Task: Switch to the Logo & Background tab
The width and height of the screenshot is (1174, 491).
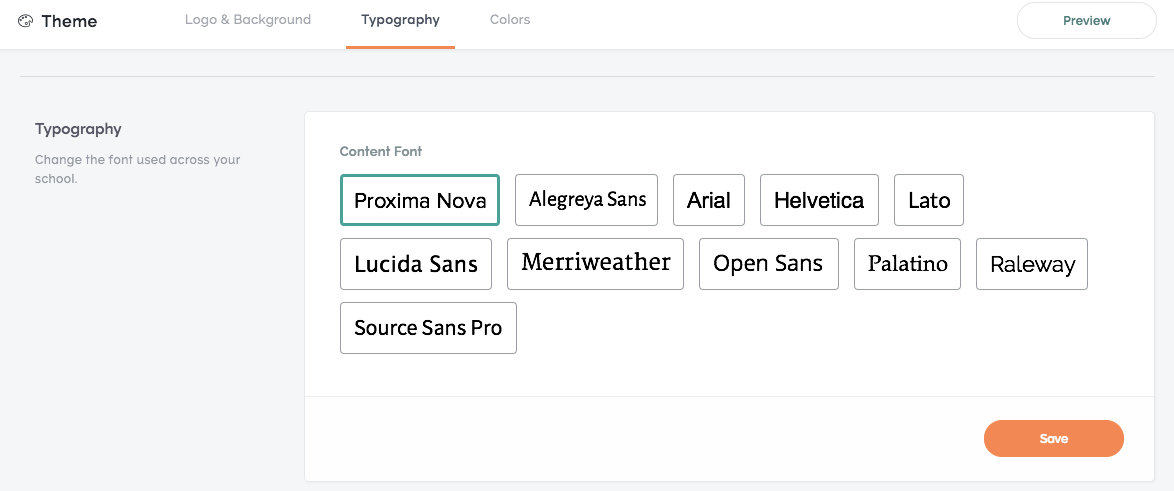Action: [248, 20]
